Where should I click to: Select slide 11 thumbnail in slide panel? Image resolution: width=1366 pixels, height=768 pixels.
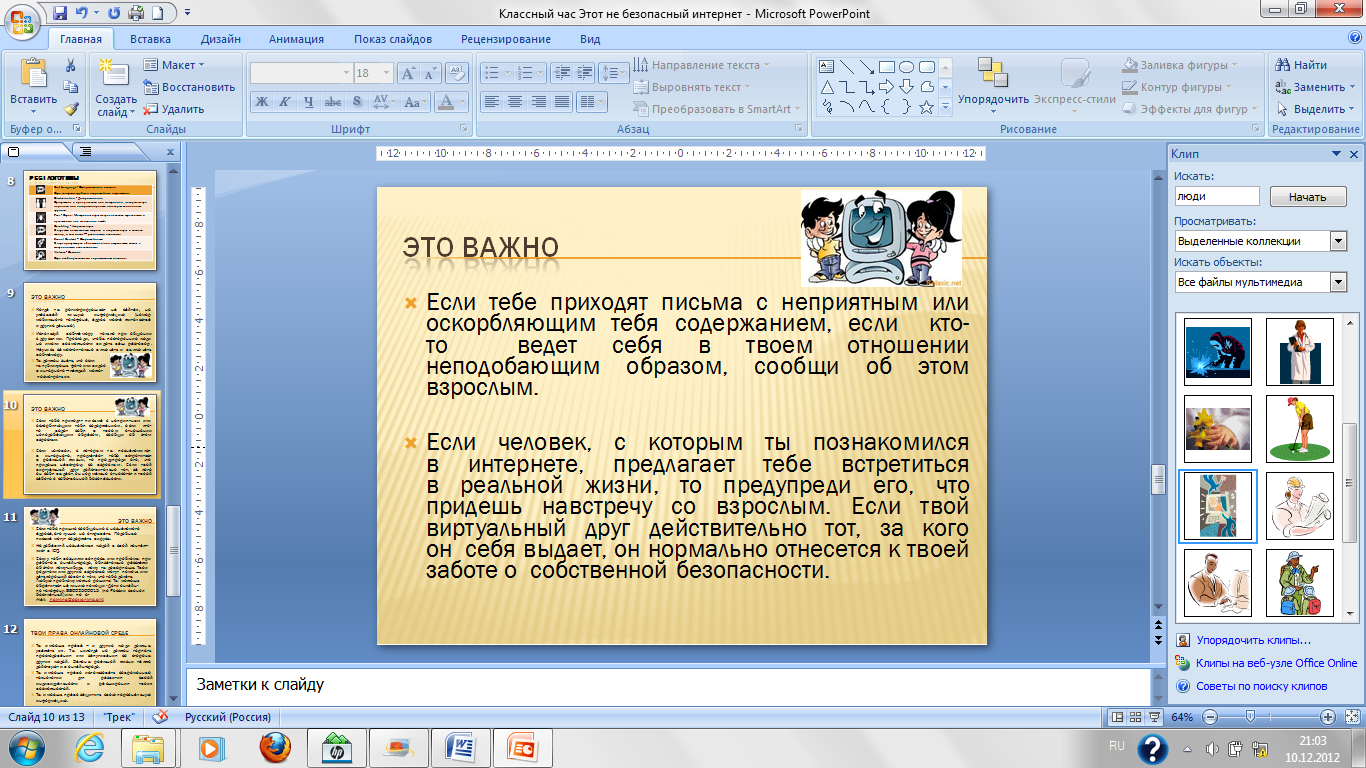click(x=92, y=557)
